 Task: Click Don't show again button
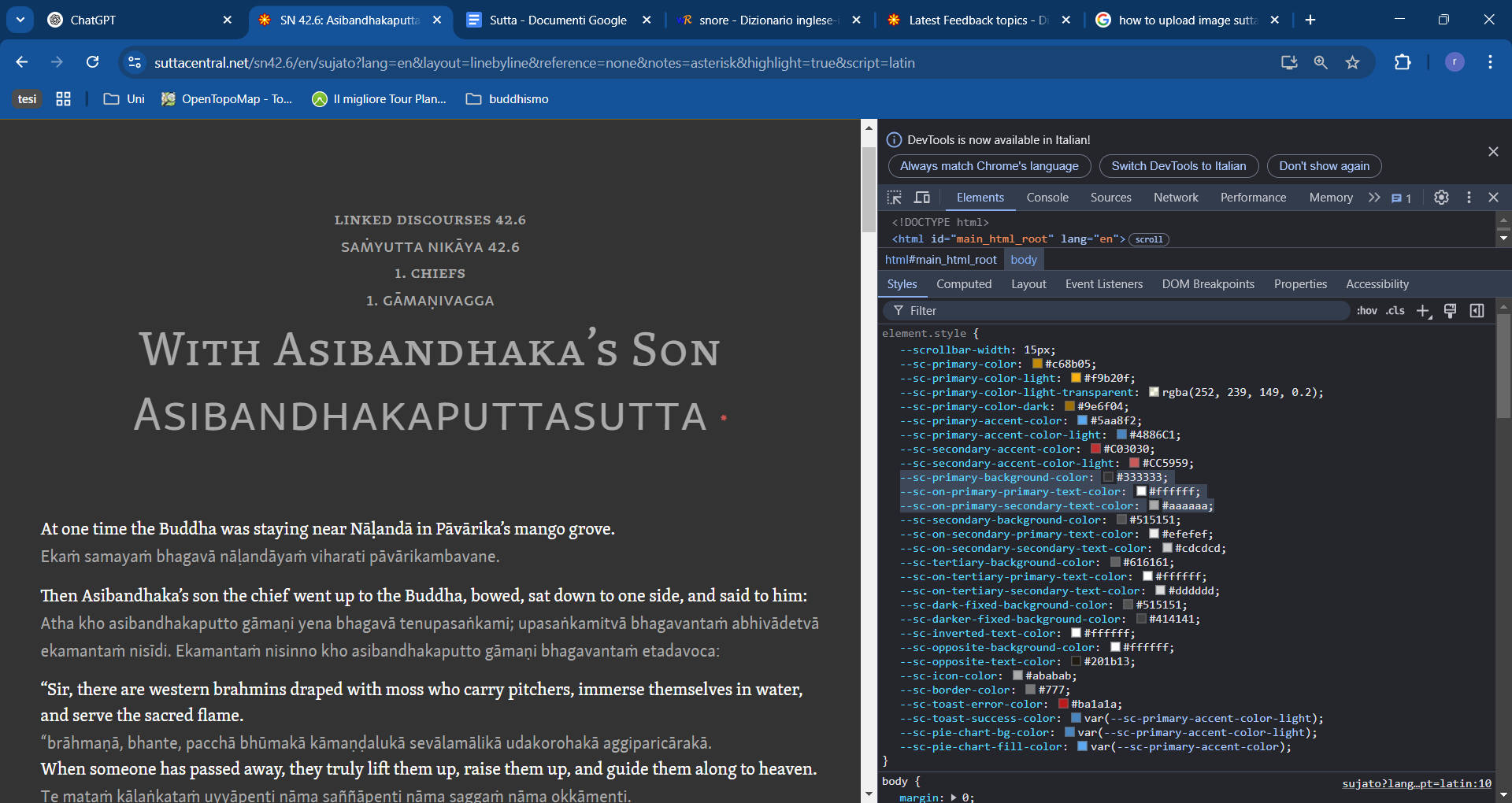click(1324, 166)
